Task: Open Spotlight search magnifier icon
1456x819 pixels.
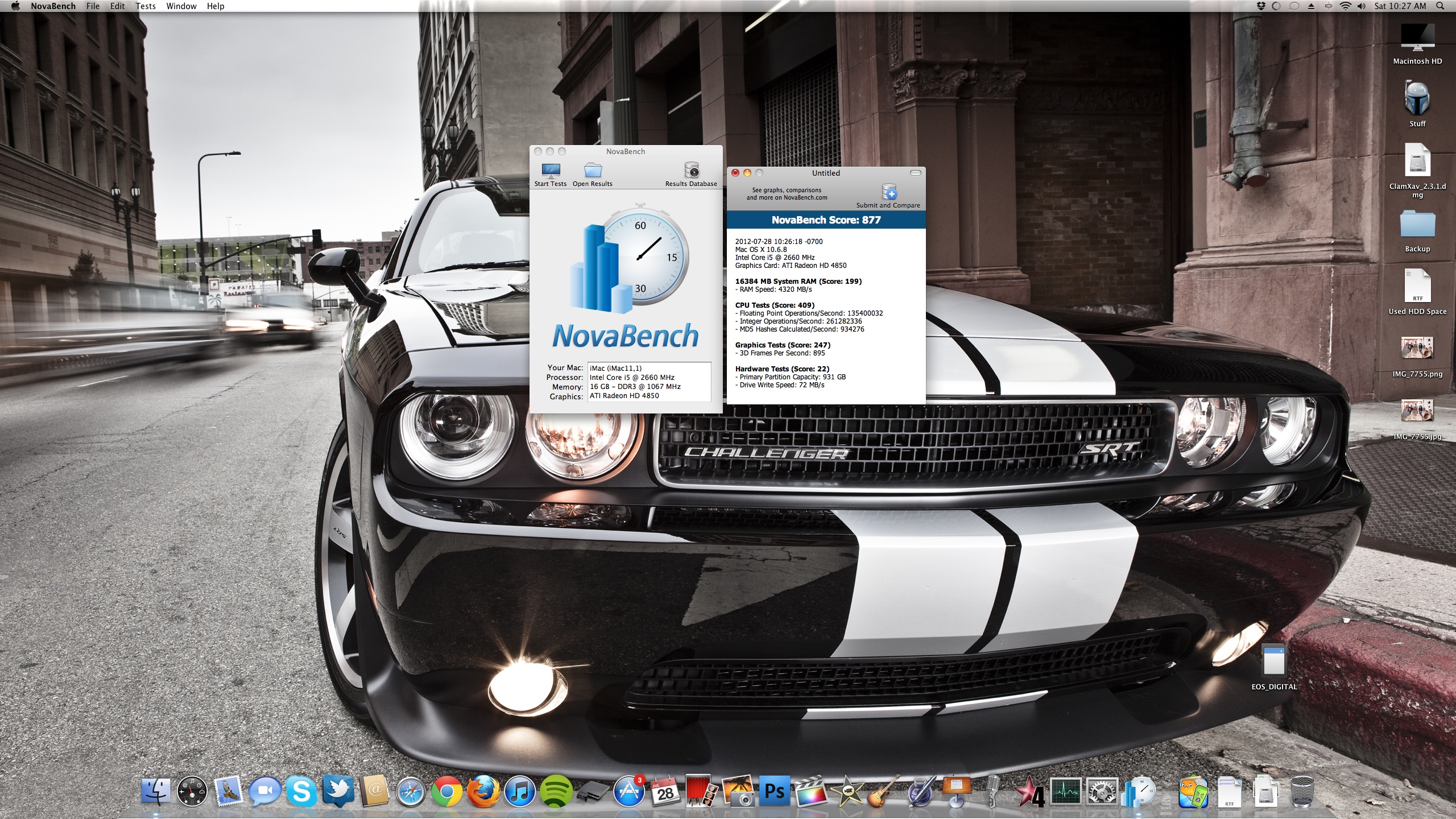Action: [1440, 6]
